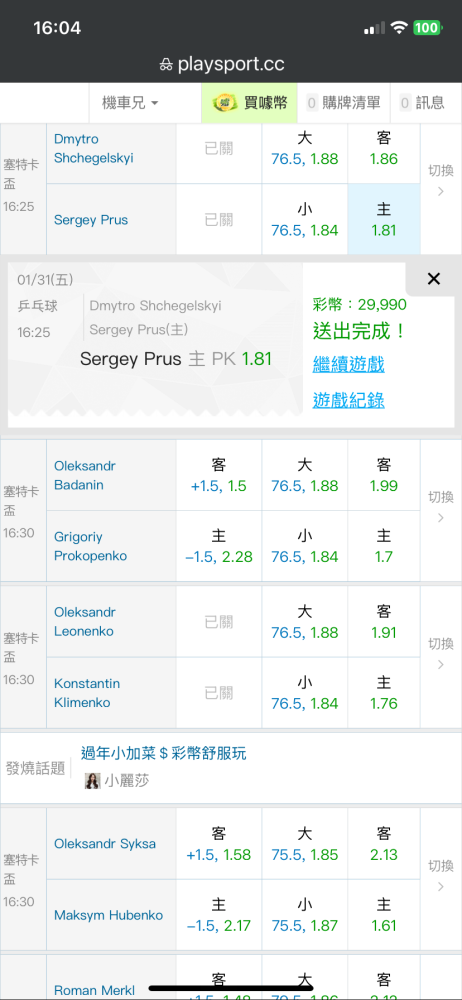Click 切換 arrow for Syksa match
This screenshot has height=1000, width=462.
tap(440, 876)
